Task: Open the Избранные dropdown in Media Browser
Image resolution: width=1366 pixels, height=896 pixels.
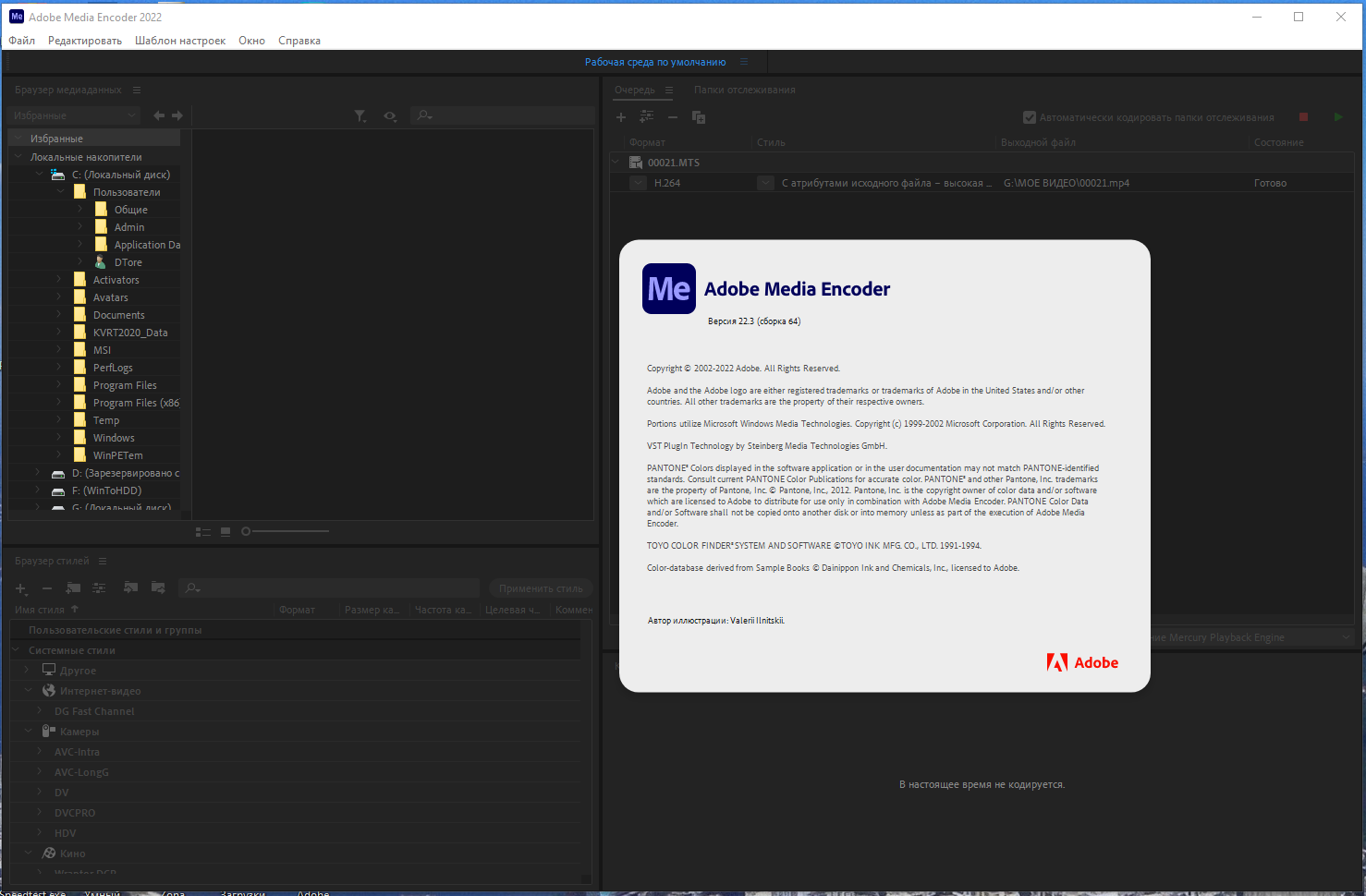Action: tap(75, 115)
